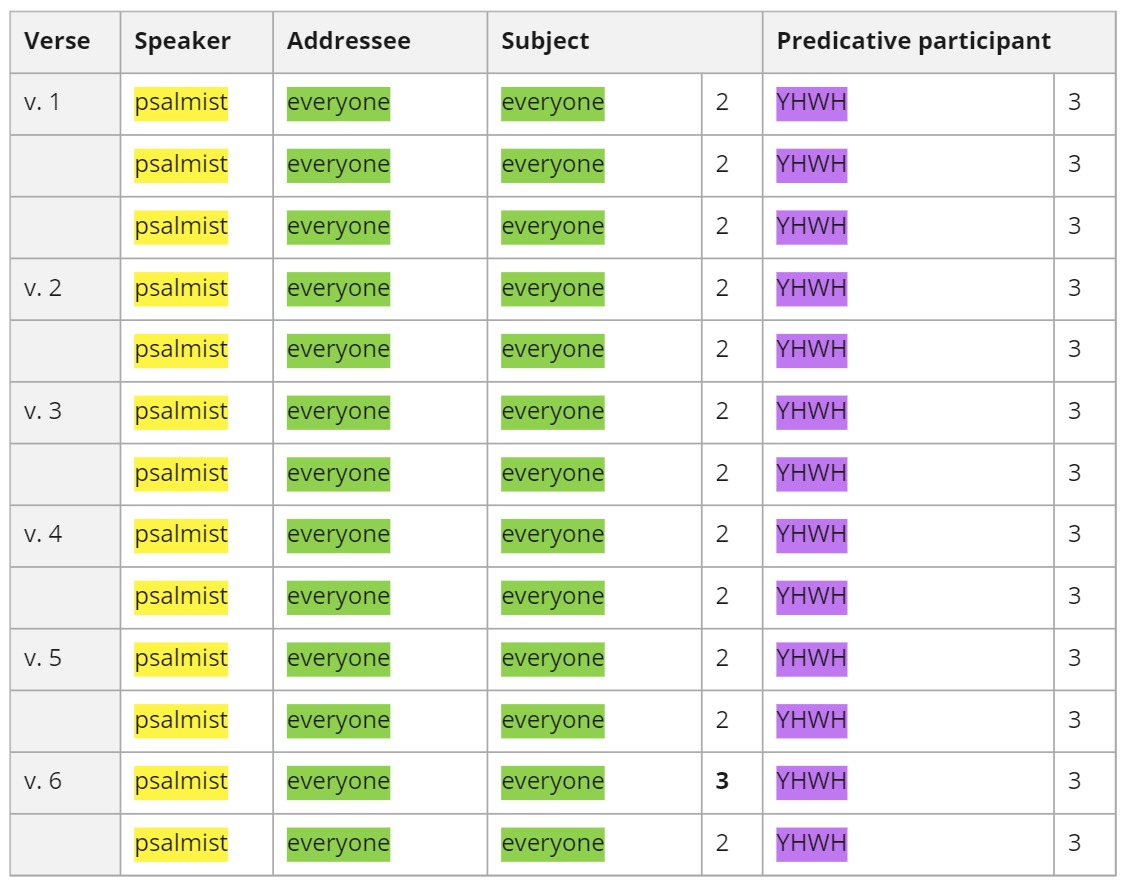1128x886 pixels.
Task: Click the Verse column header
Action: [x=57, y=41]
